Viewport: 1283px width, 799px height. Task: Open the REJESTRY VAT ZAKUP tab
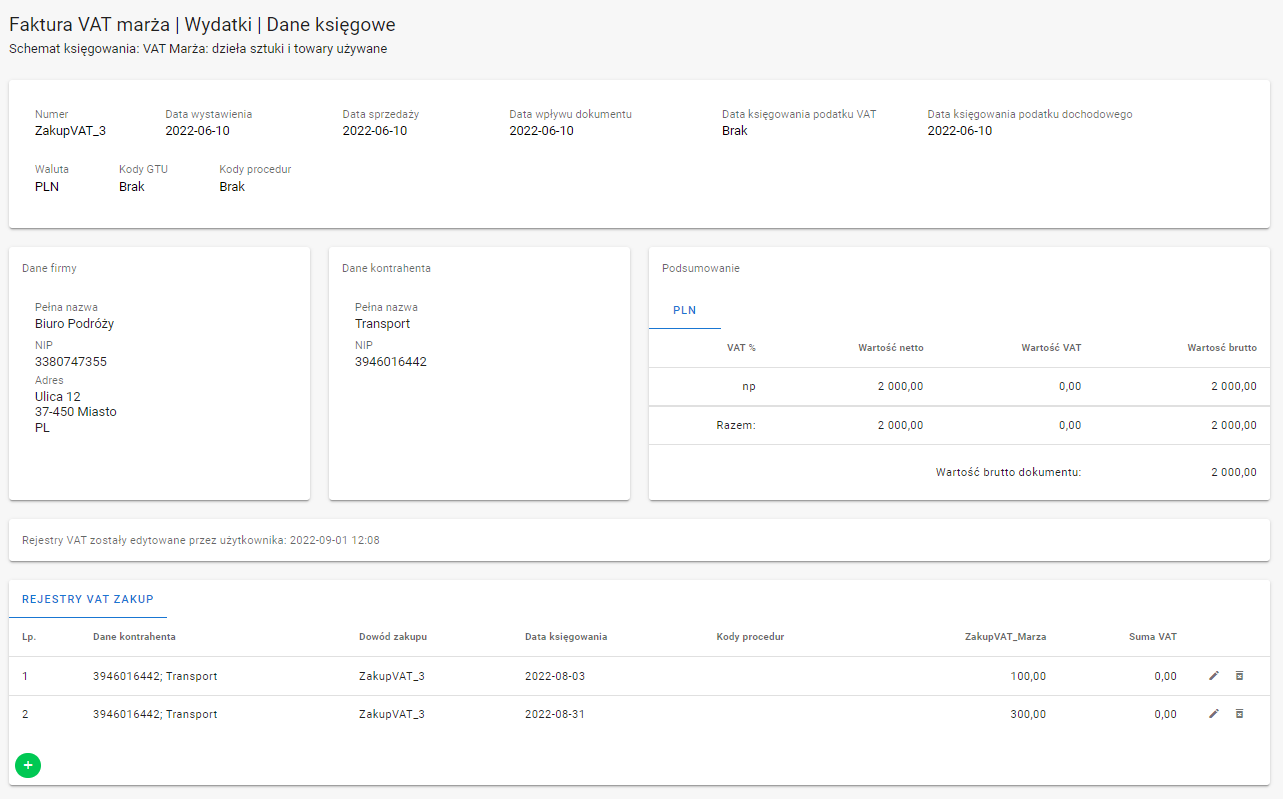pos(88,599)
